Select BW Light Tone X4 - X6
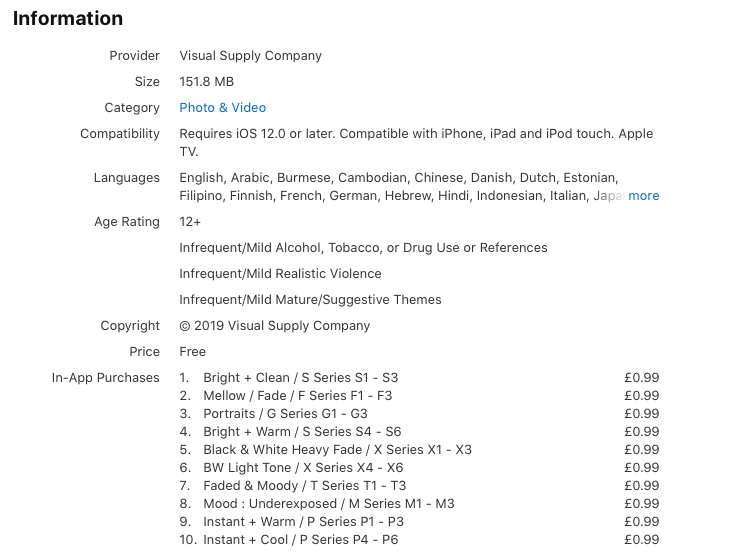Viewport: 734px width, 559px height. point(303,468)
